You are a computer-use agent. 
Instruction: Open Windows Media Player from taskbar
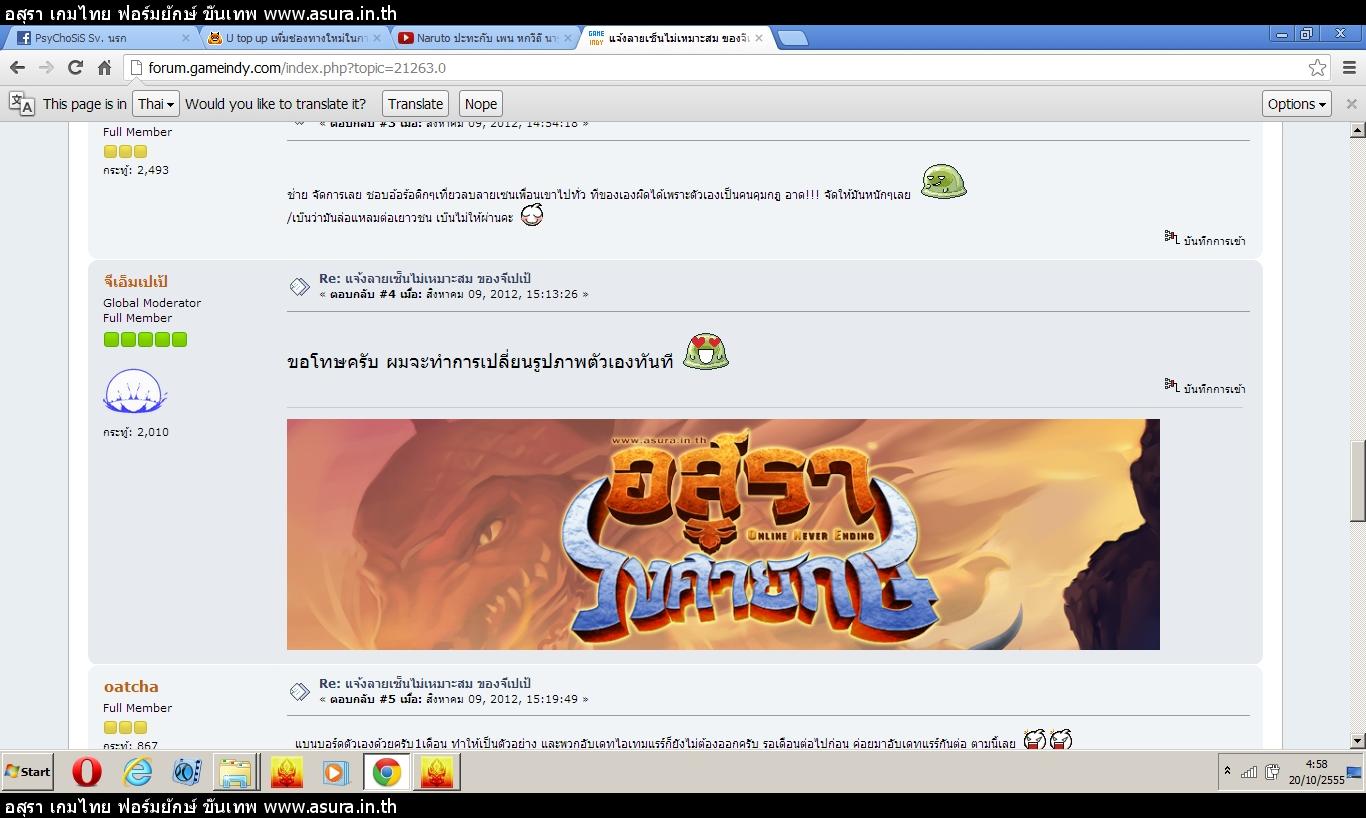(x=336, y=772)
